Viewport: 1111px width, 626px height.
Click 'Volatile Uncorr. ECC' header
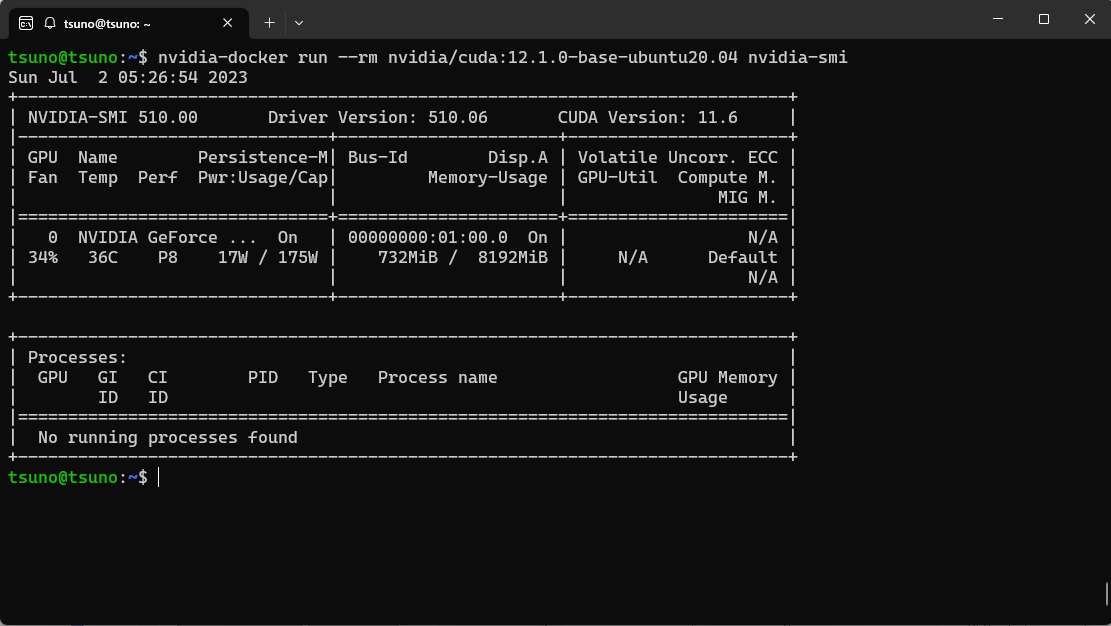point(677,157)
